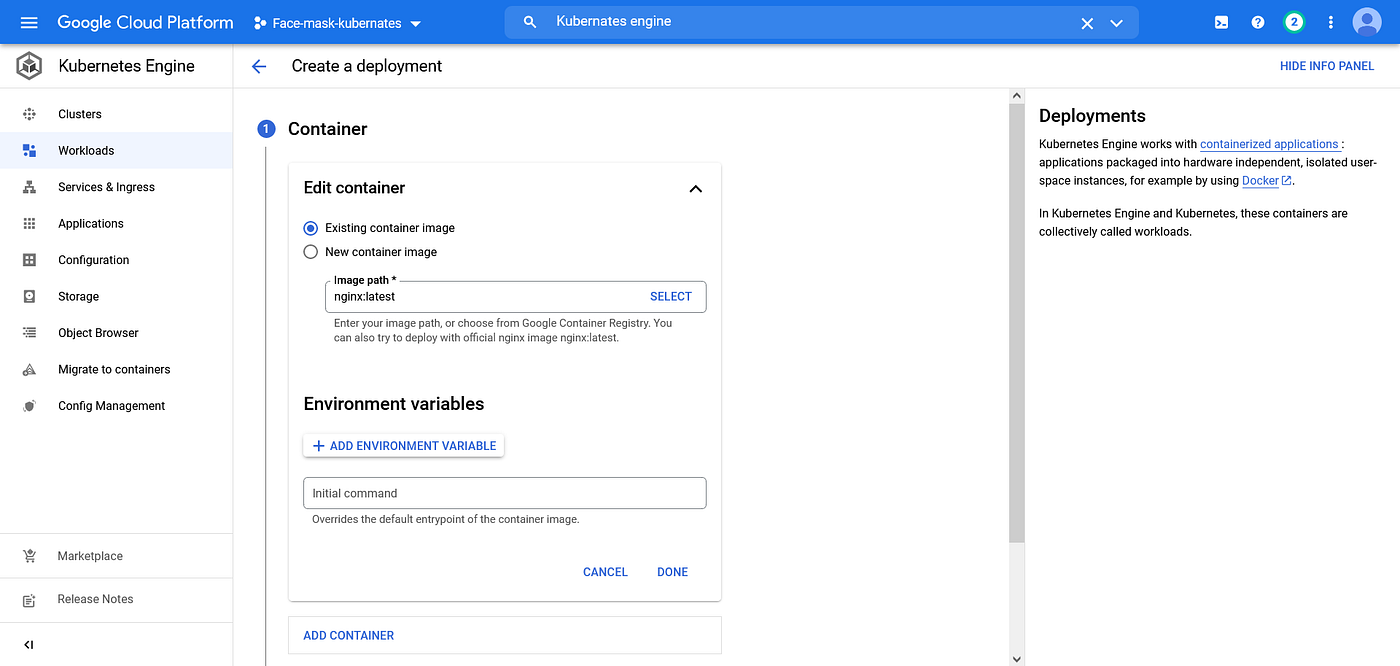Go back using the left arrow

tap(259, 66)
